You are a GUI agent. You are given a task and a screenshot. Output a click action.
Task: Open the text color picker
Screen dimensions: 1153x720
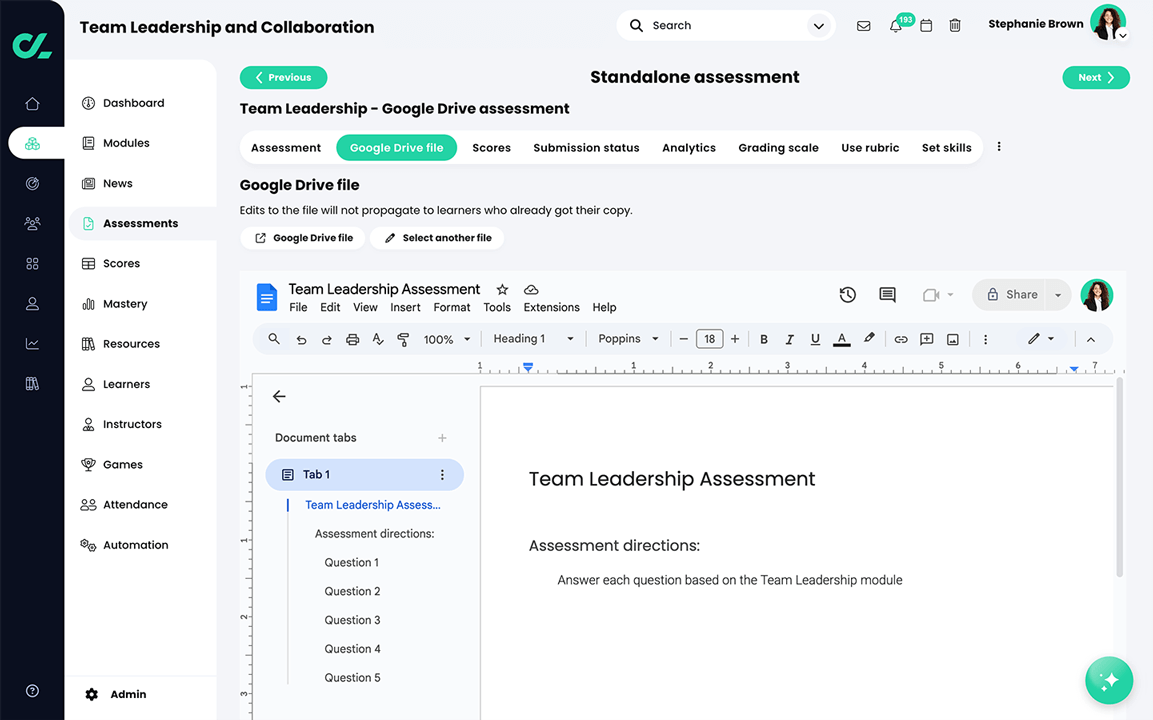(x=841, y=339)
